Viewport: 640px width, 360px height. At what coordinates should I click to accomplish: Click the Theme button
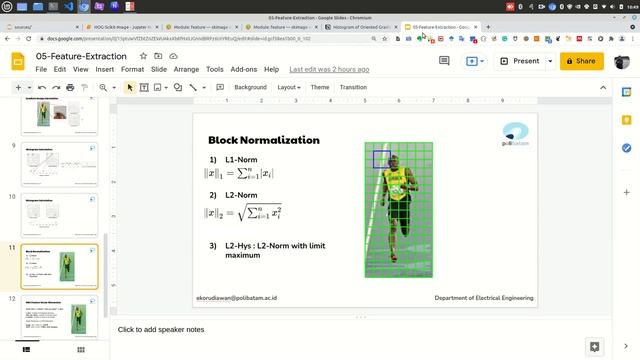[x=320, y=87]
